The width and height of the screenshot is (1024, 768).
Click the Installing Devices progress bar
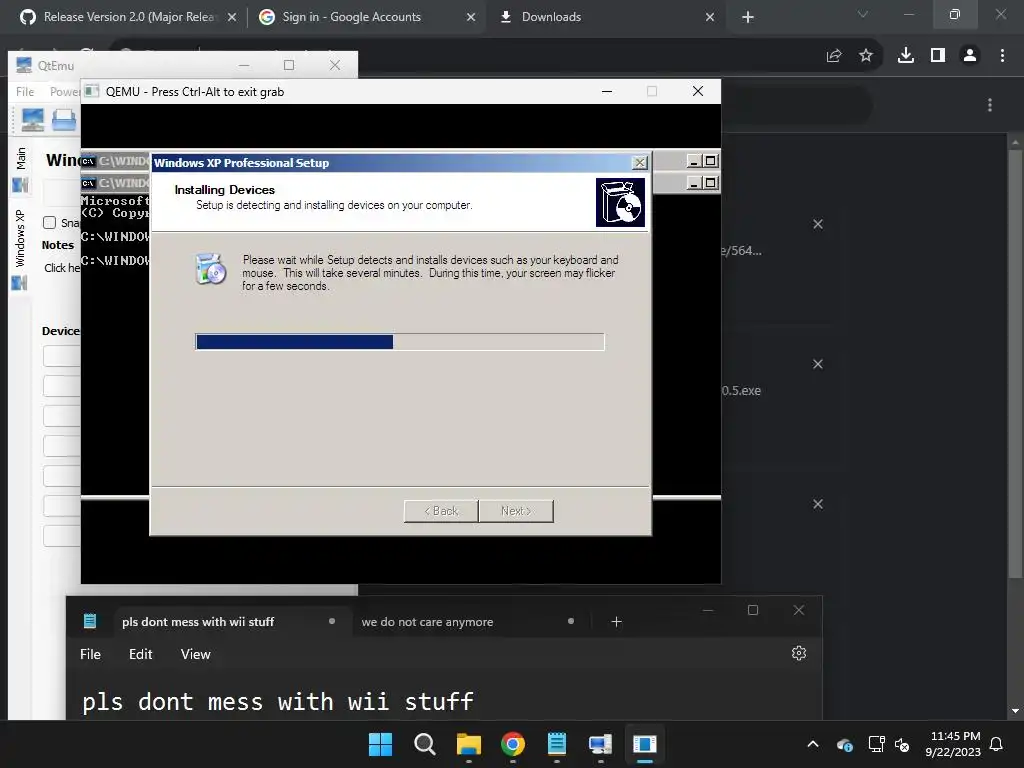pos(400,342)
